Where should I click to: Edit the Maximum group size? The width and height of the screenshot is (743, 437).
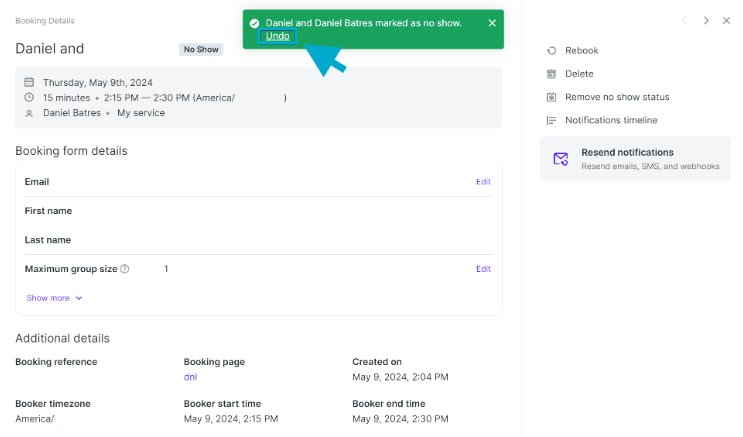coord(483,269)
